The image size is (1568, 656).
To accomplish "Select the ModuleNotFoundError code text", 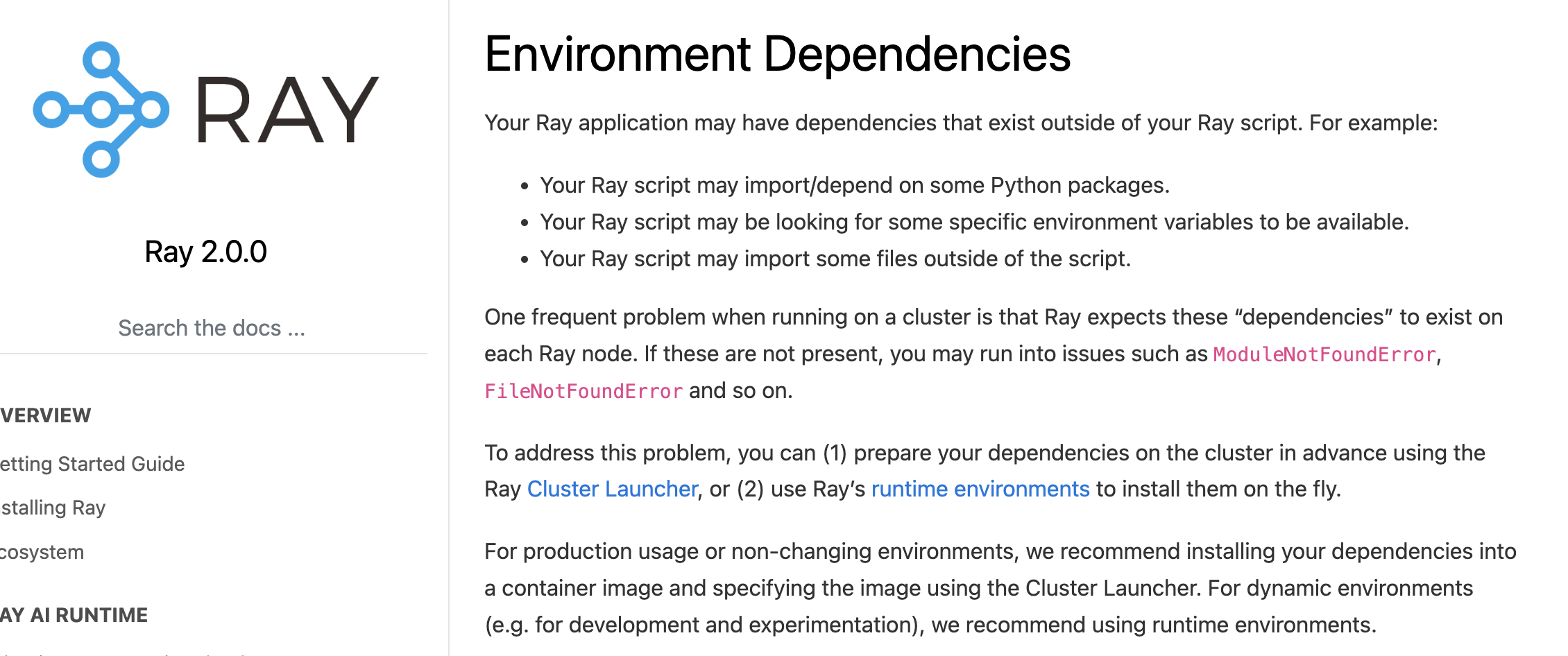I will click(x=1324, y=354).
